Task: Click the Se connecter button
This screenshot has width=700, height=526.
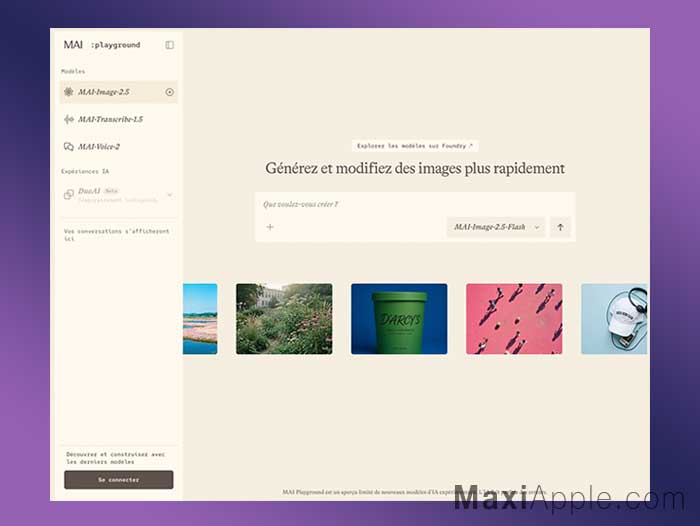Action: [x=119, y=480]
